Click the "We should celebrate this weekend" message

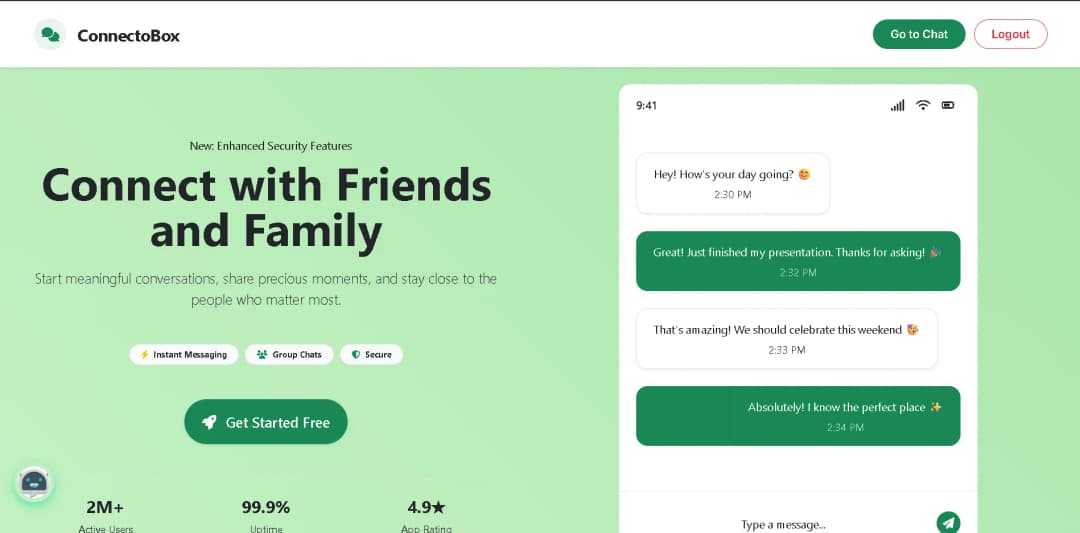pyautogui.click(x=786, y=338)
